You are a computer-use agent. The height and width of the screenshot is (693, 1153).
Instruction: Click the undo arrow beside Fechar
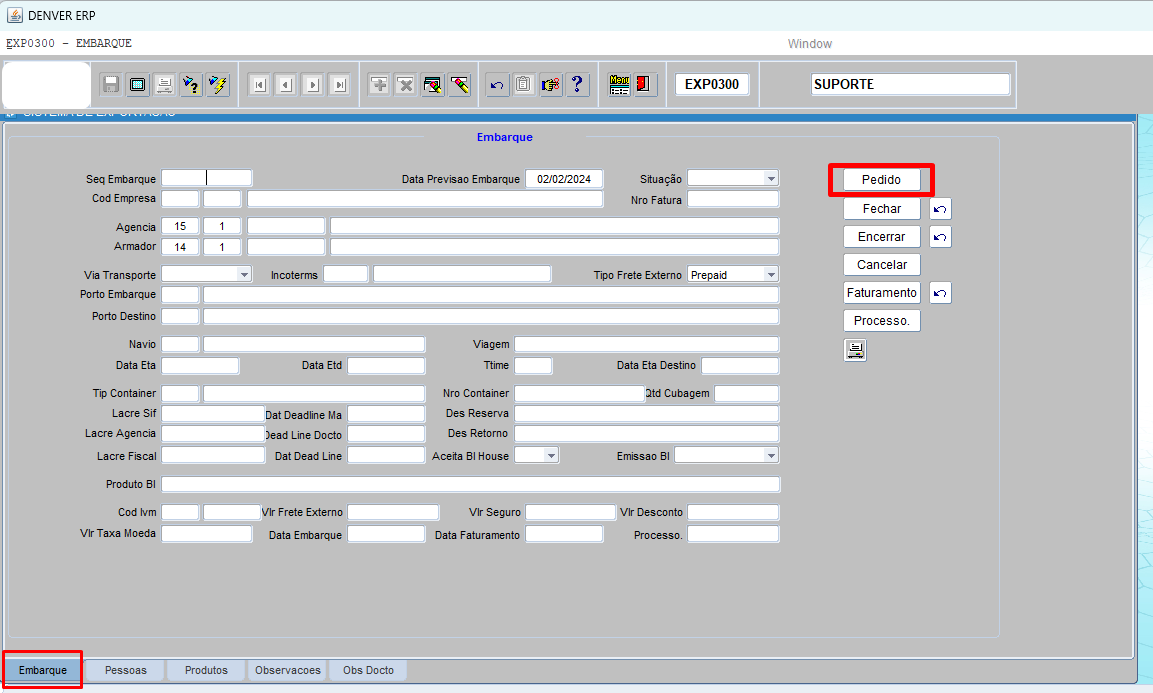[x=940, y=209]
